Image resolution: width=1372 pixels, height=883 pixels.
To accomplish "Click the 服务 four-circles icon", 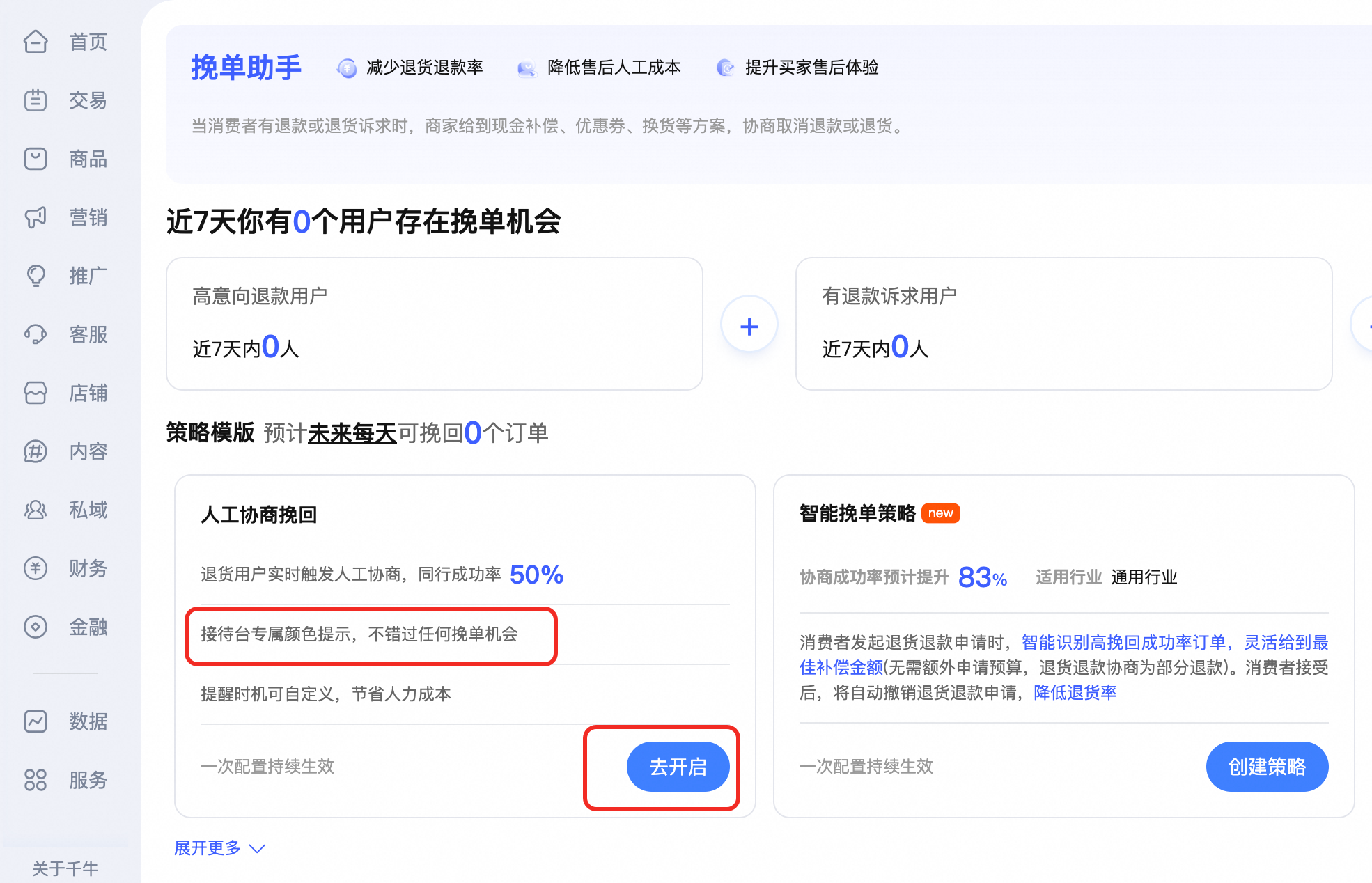I will click(36, 780).
